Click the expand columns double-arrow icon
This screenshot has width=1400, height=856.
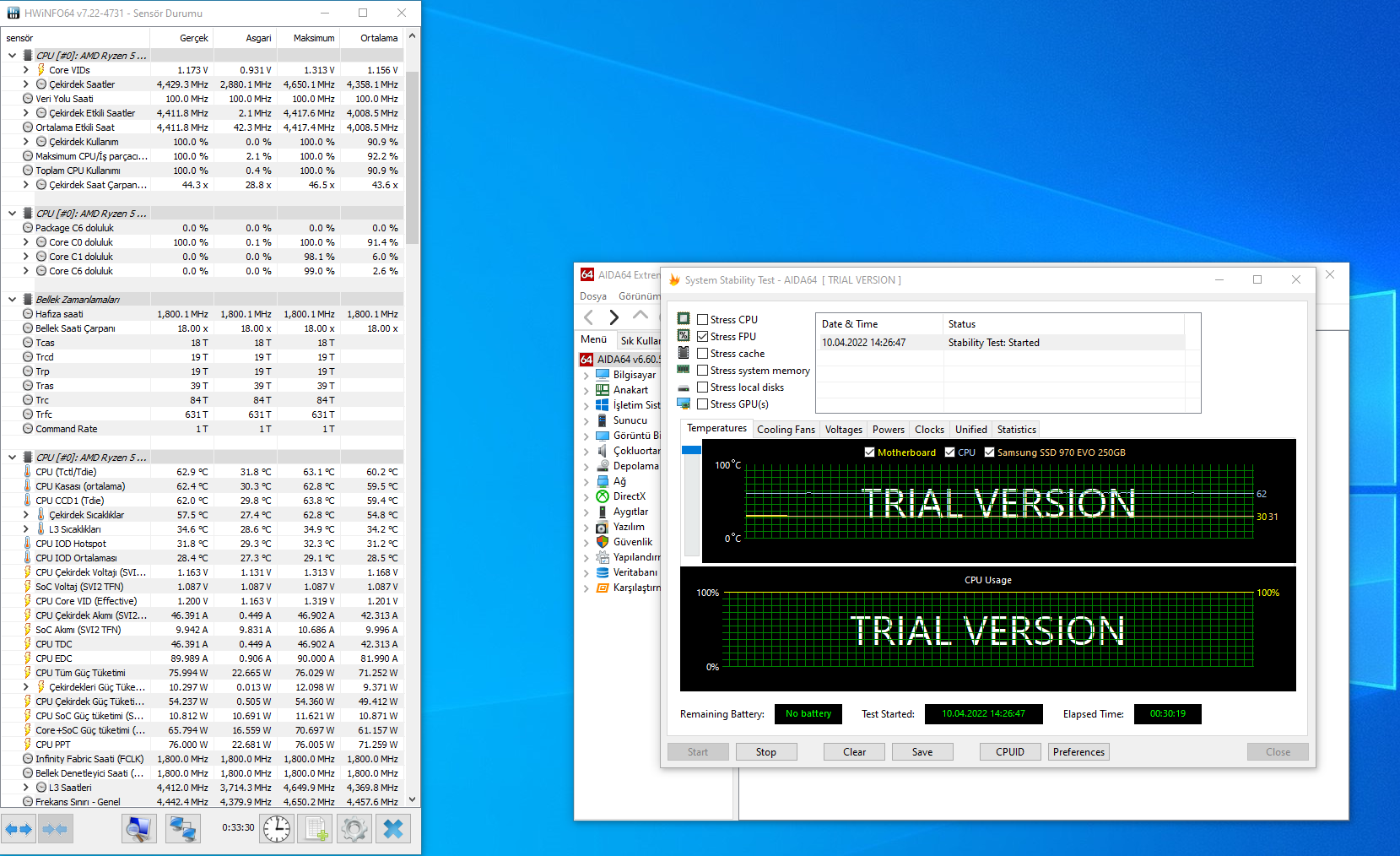19,828
